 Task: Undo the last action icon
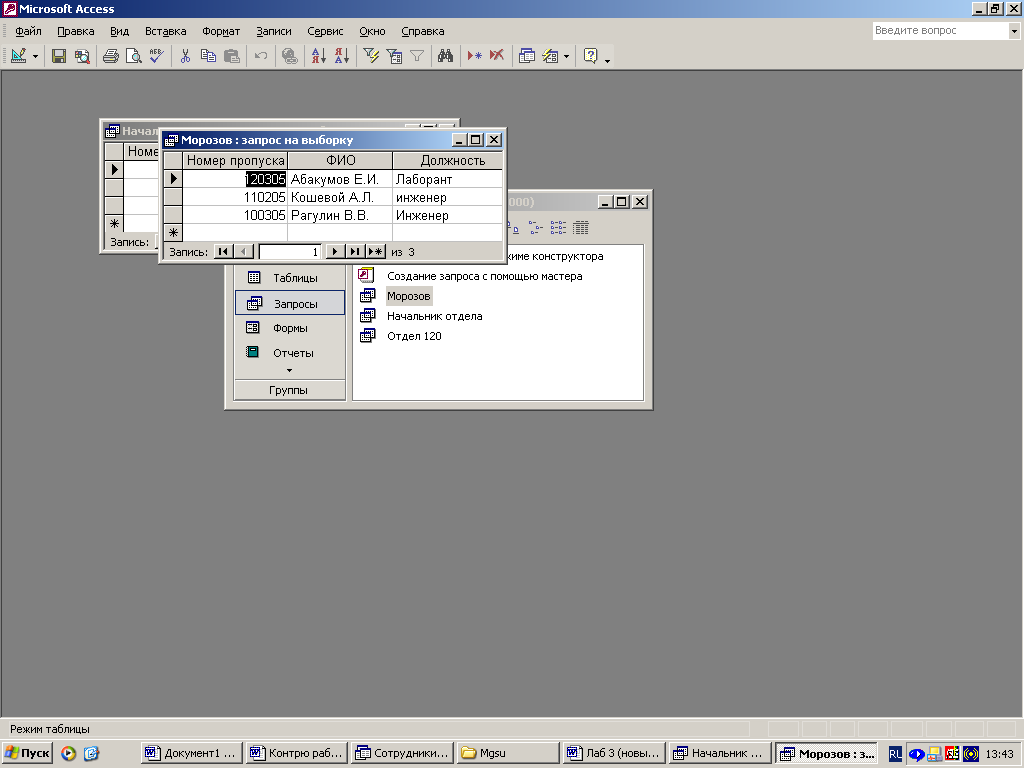pyautogui.click(x=261, y=56)
